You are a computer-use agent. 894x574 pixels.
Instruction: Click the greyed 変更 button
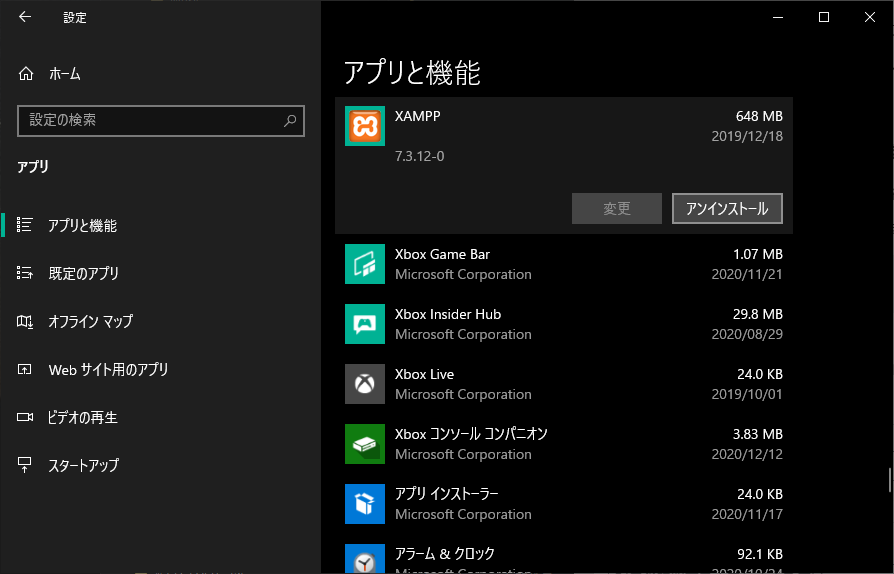[617, 209]
